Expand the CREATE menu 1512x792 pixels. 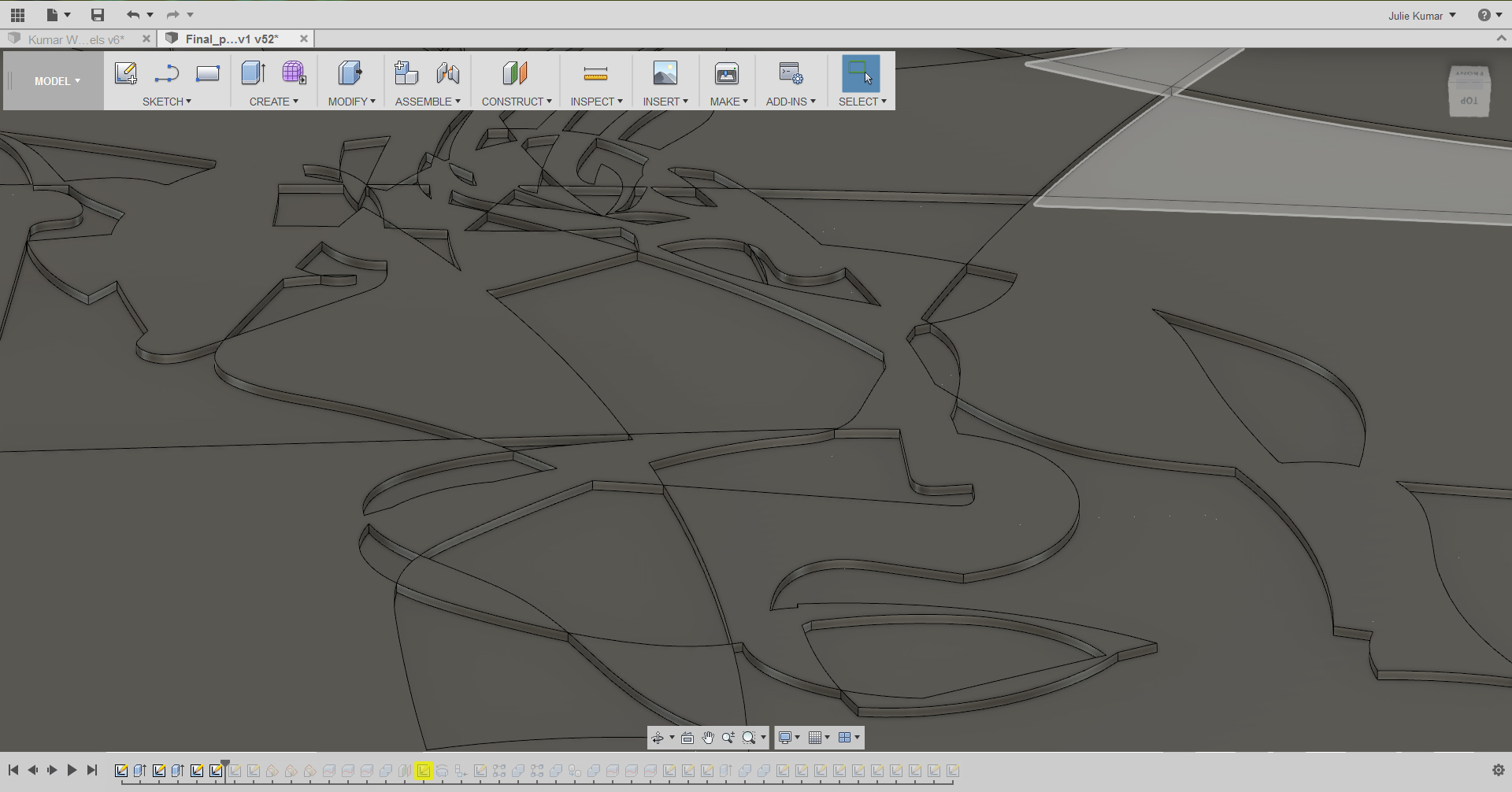(x=274, y=102)
